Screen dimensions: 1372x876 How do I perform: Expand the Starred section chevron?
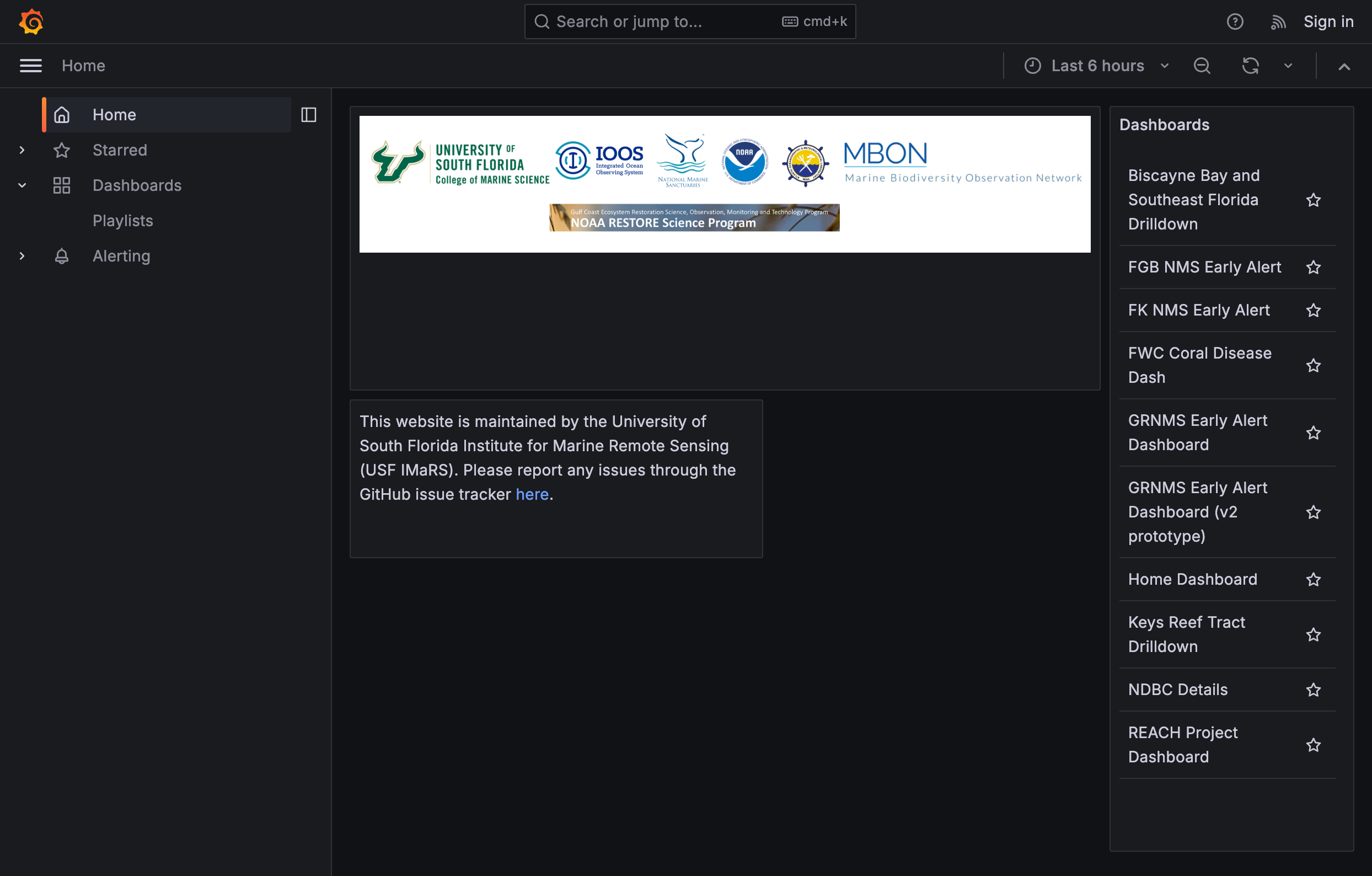[x=22, y=150]
